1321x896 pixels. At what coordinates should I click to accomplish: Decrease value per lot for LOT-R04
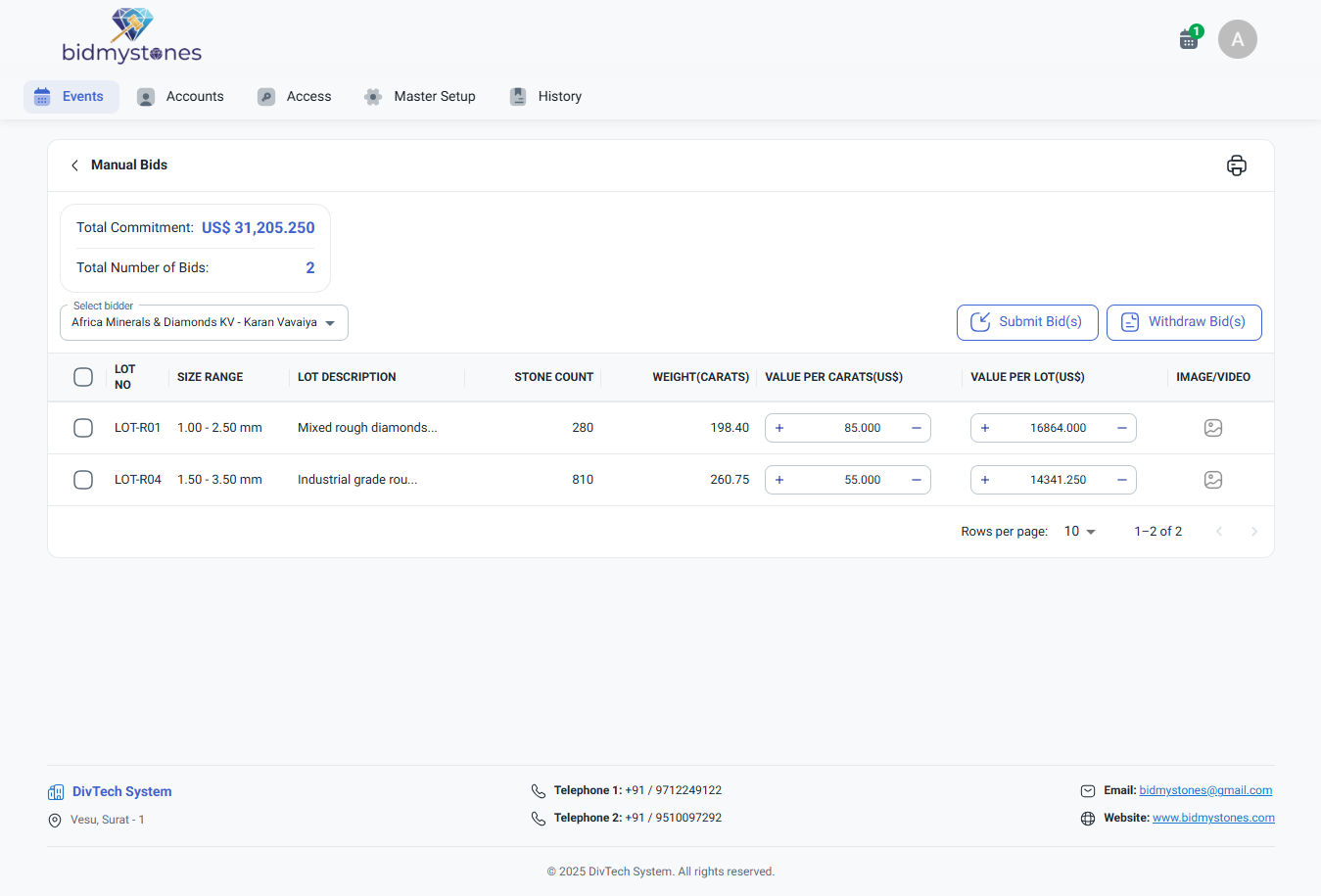coord(1122,480)
